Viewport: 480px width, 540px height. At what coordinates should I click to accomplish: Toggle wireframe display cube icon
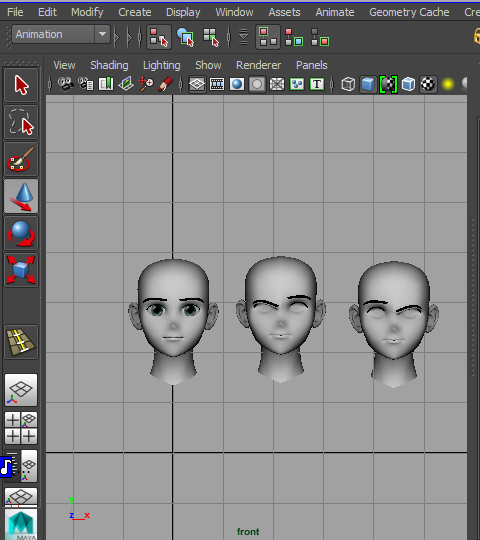(x=348, y=84)
